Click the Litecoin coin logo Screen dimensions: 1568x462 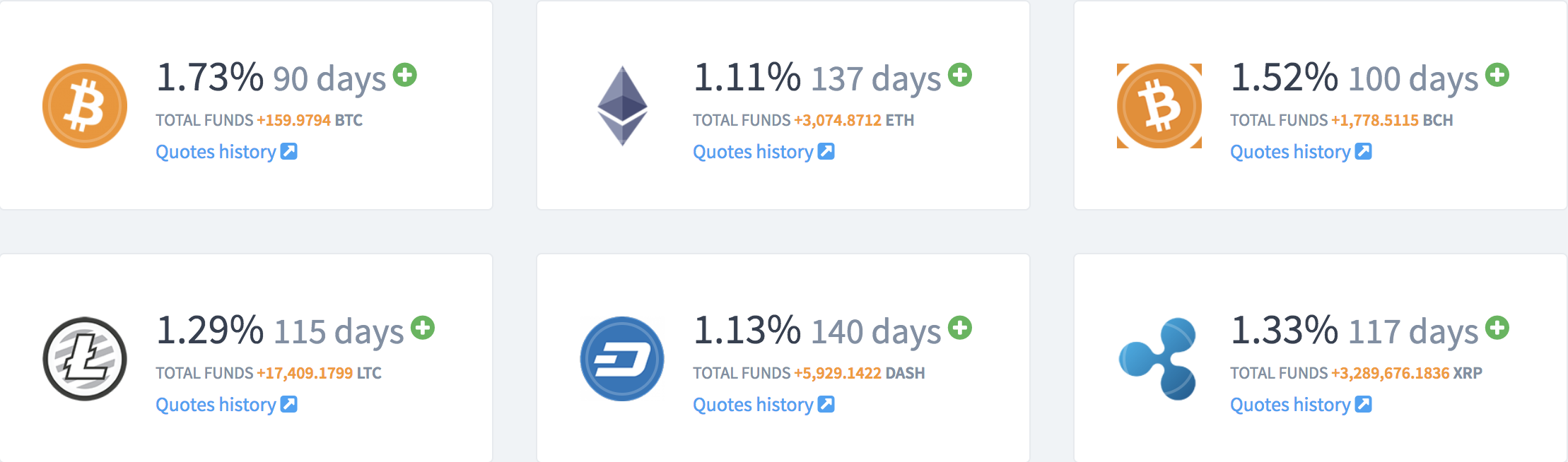(x=85, y=359)
